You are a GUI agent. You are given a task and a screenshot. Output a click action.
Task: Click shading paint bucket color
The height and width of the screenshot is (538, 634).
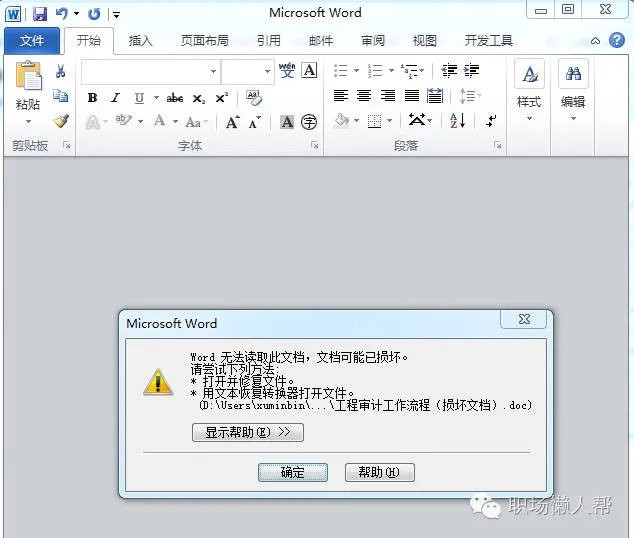342,120
